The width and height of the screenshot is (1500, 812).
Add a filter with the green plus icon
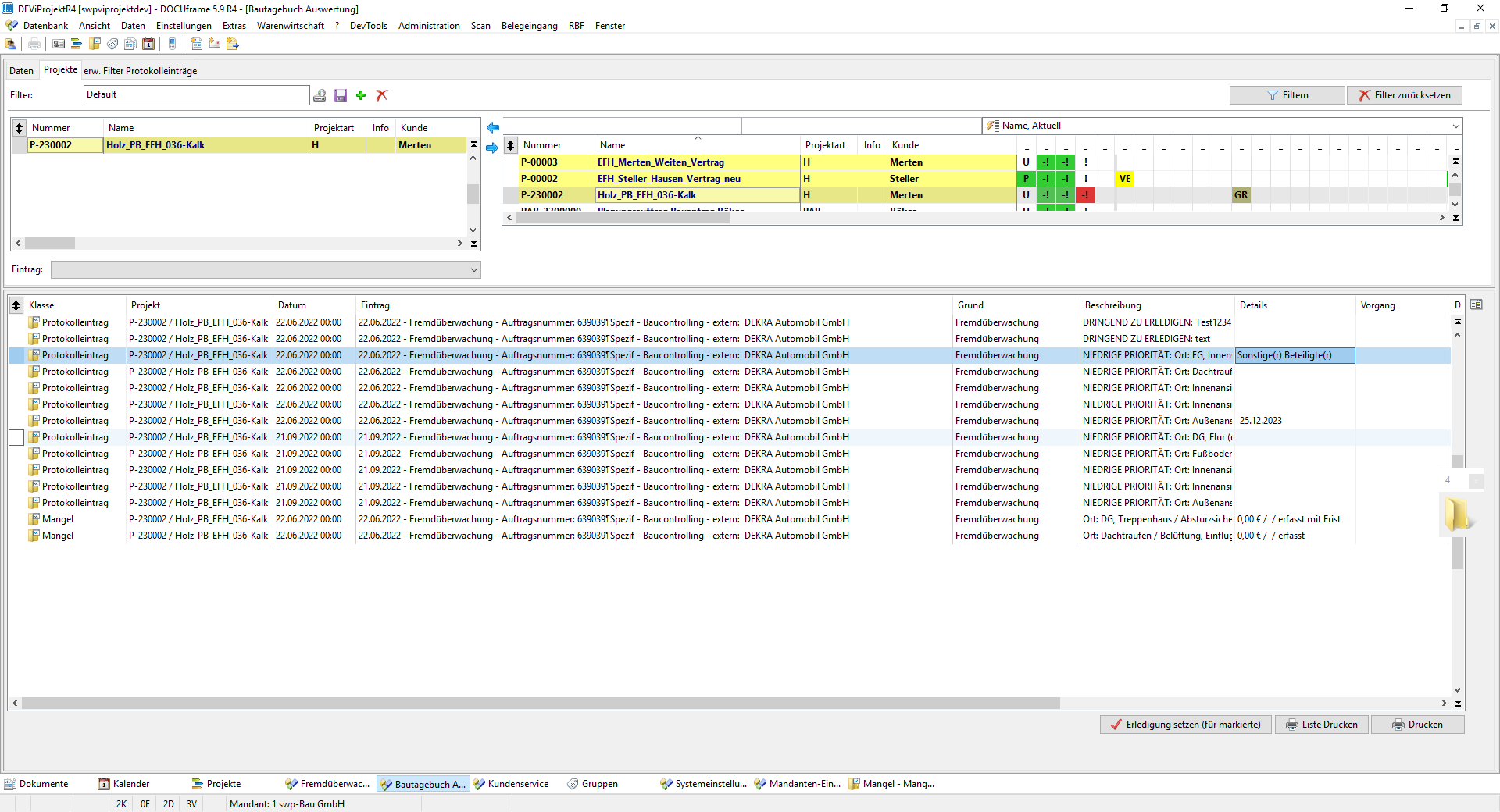pyautogui.click(x=361, y=95)
